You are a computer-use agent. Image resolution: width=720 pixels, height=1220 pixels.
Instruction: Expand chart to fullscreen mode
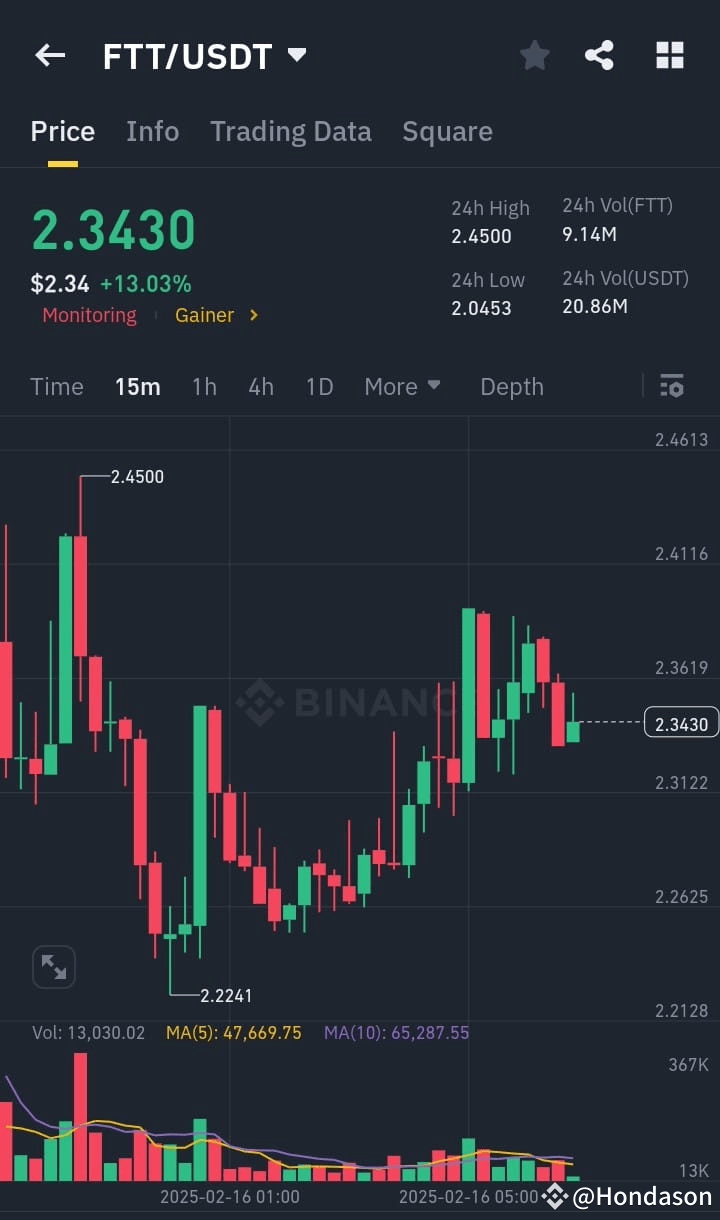53,966
